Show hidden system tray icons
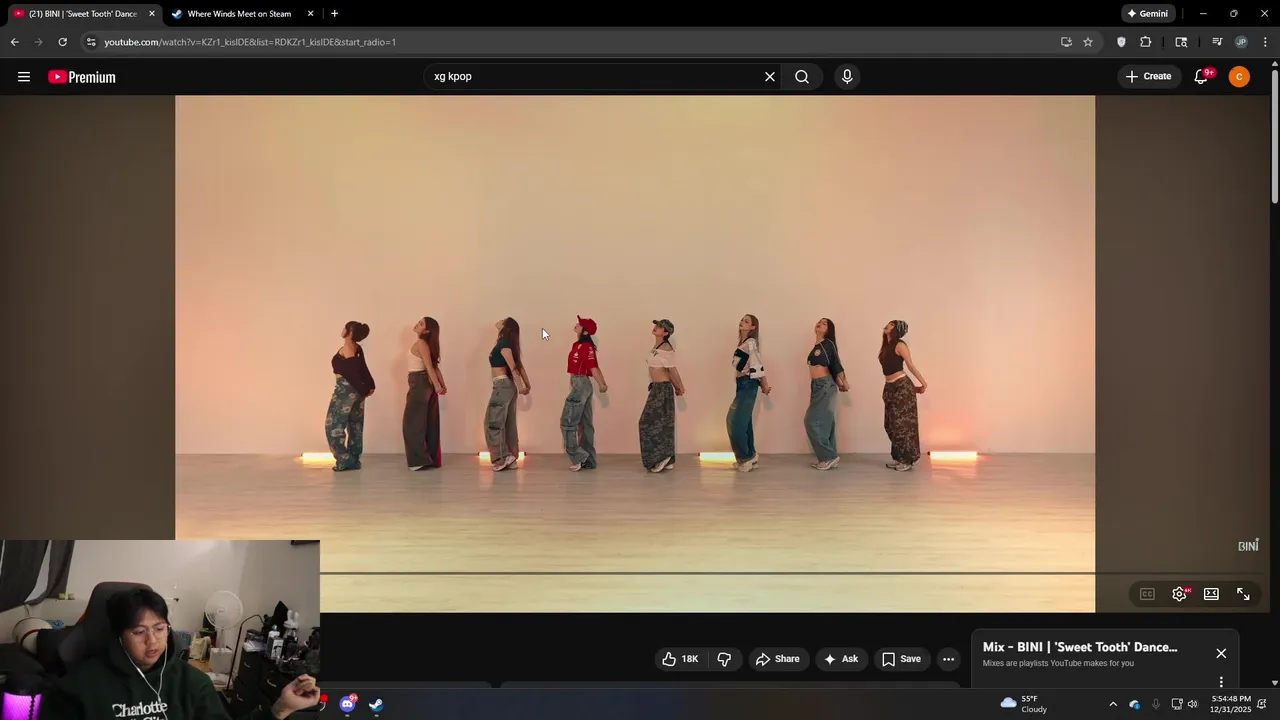The height and width of the screenshot is (720, 1280). (1113, 704)
